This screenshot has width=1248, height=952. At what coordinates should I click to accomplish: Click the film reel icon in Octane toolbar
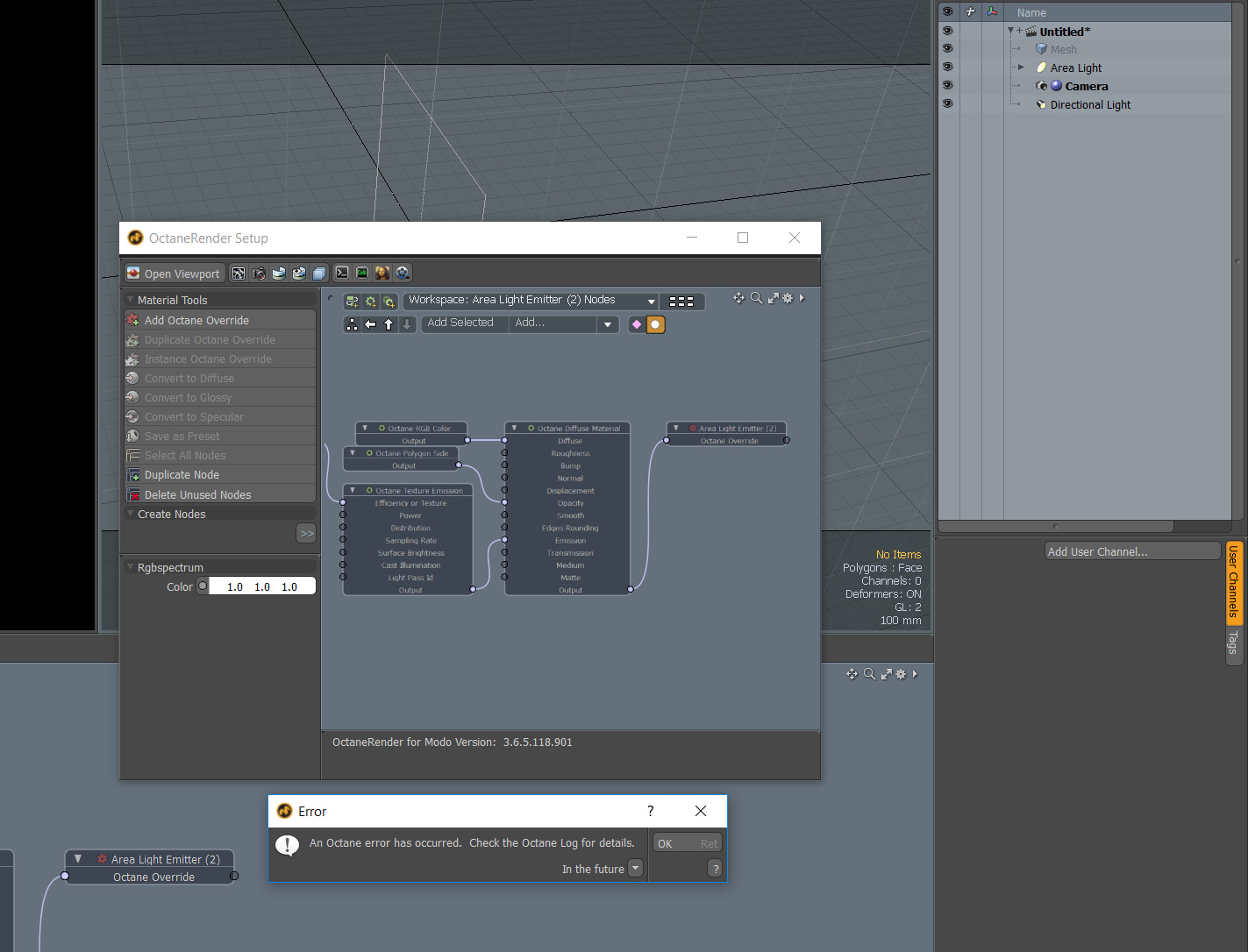click(403, 274)
